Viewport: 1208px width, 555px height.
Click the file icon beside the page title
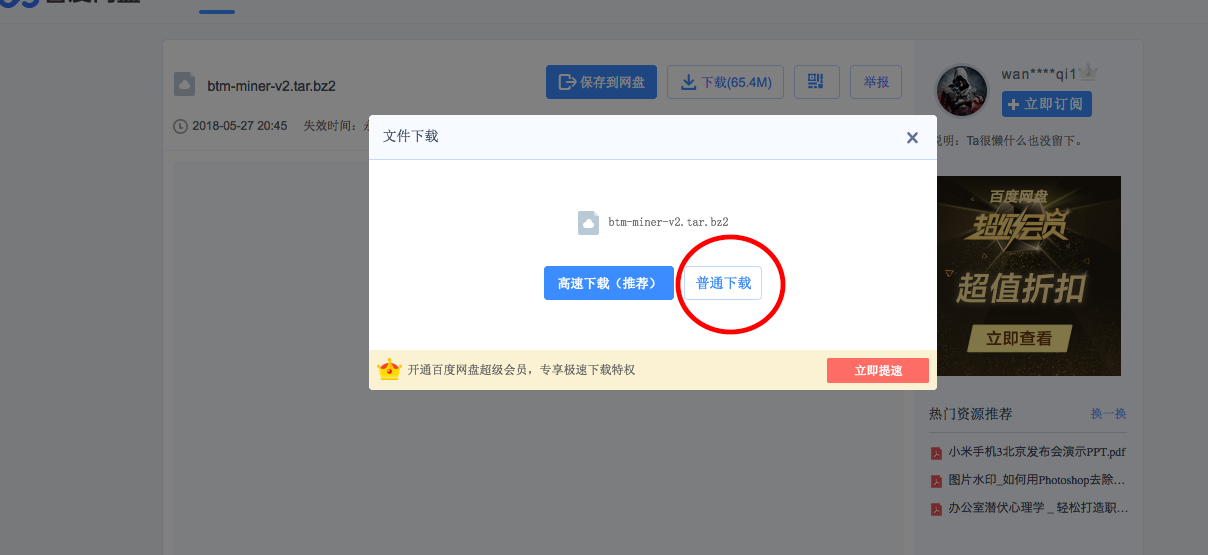click(184, 84)
